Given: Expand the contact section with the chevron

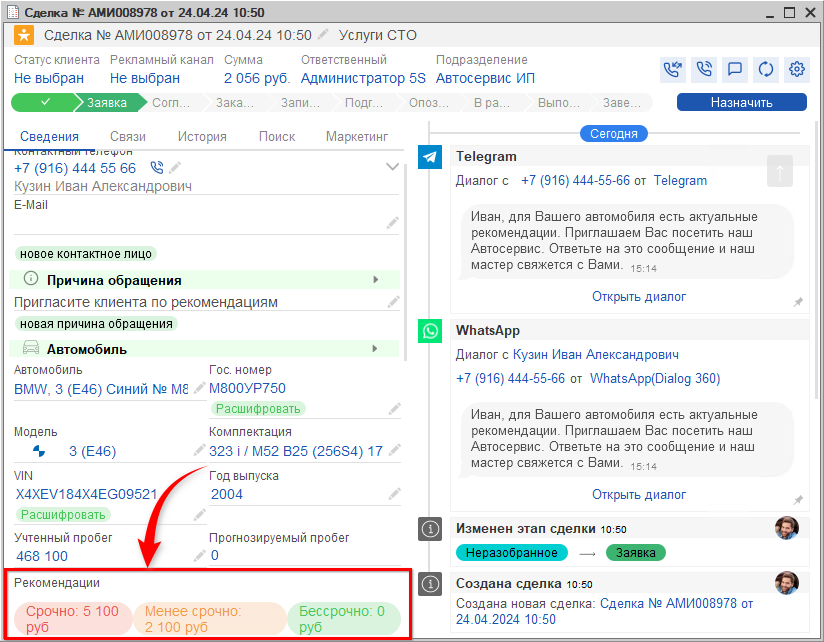Looking at the screenshot, I should (393, 167).
